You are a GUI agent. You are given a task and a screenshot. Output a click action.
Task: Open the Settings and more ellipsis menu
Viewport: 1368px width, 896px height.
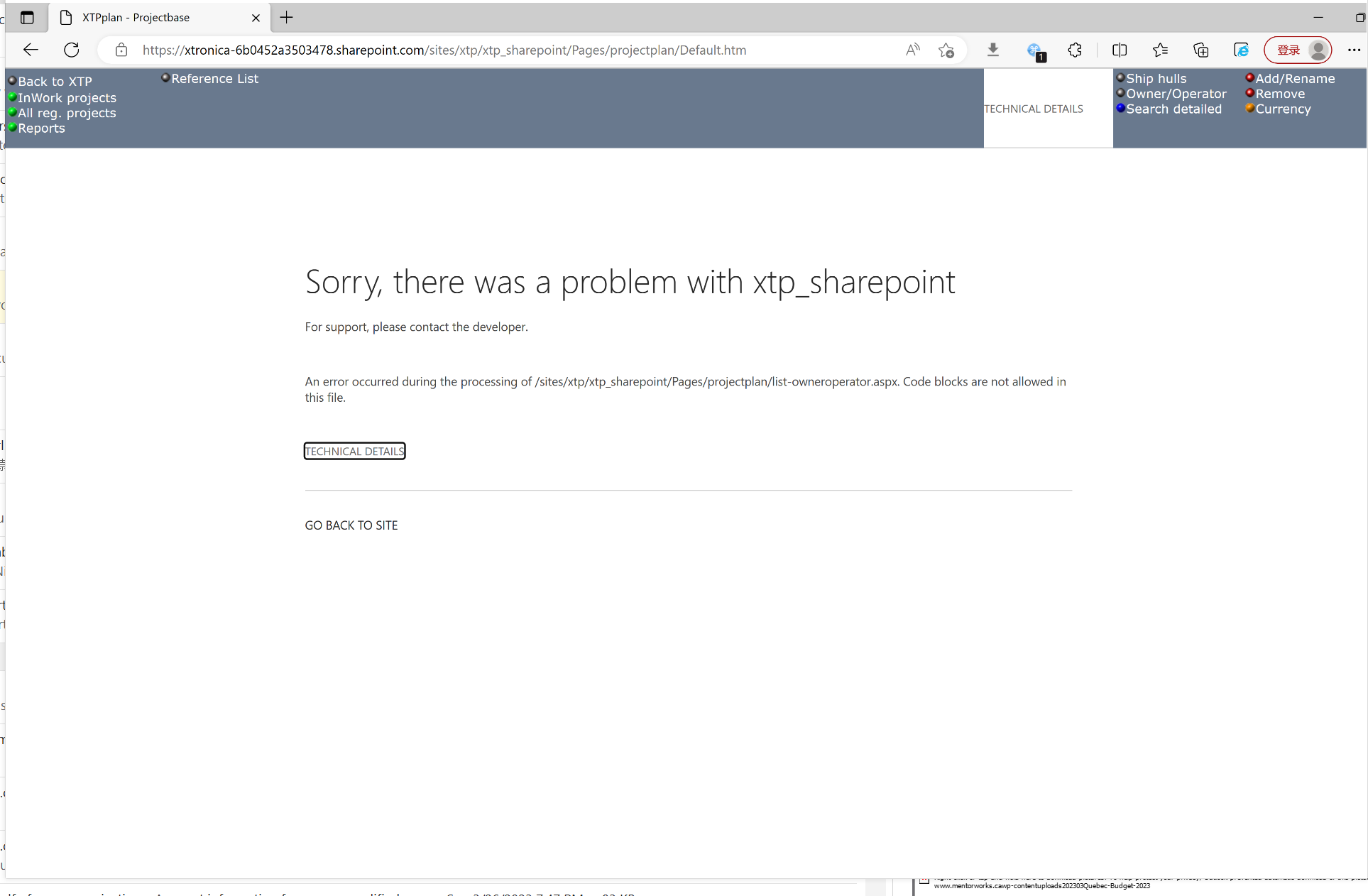tap(1354, 50)
